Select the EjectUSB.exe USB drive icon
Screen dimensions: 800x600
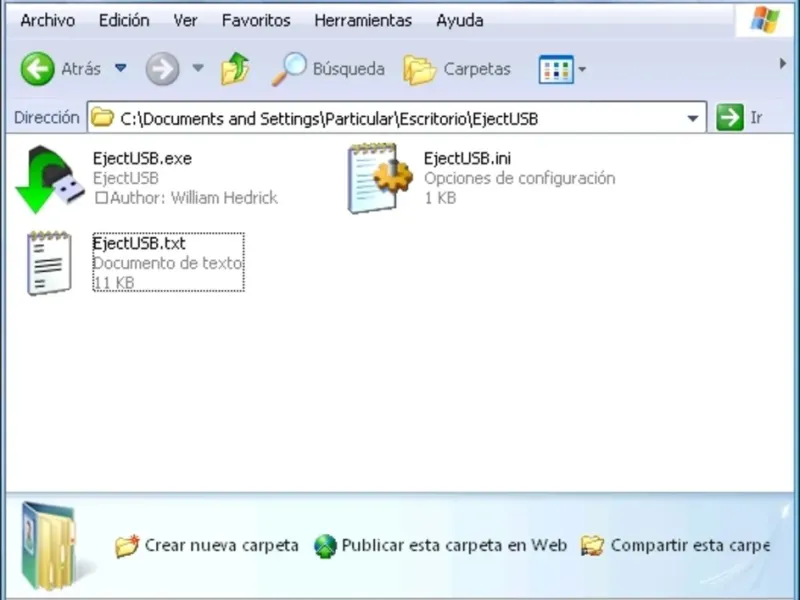pos(50,179)
